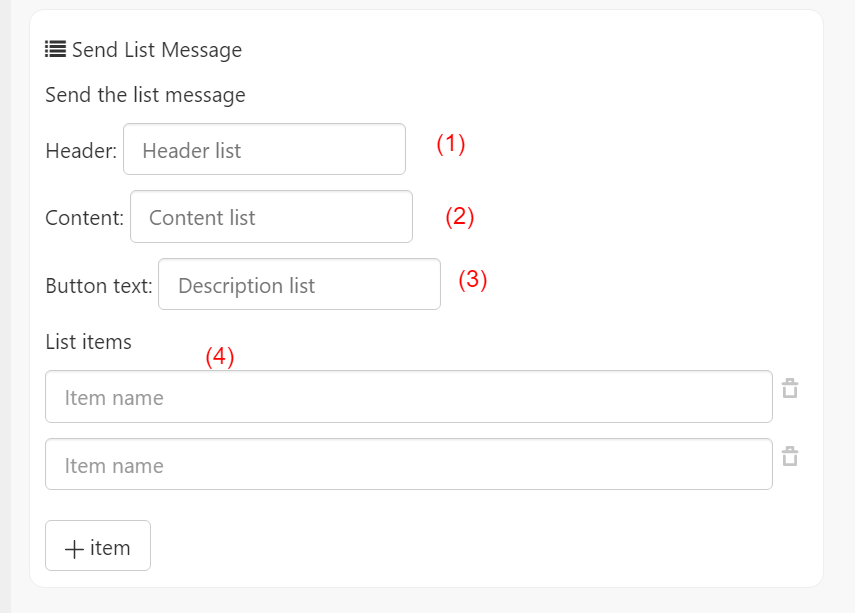Screen dimensions: 855x613
Task: Click the List items section heading
Action: click(88, 342)
